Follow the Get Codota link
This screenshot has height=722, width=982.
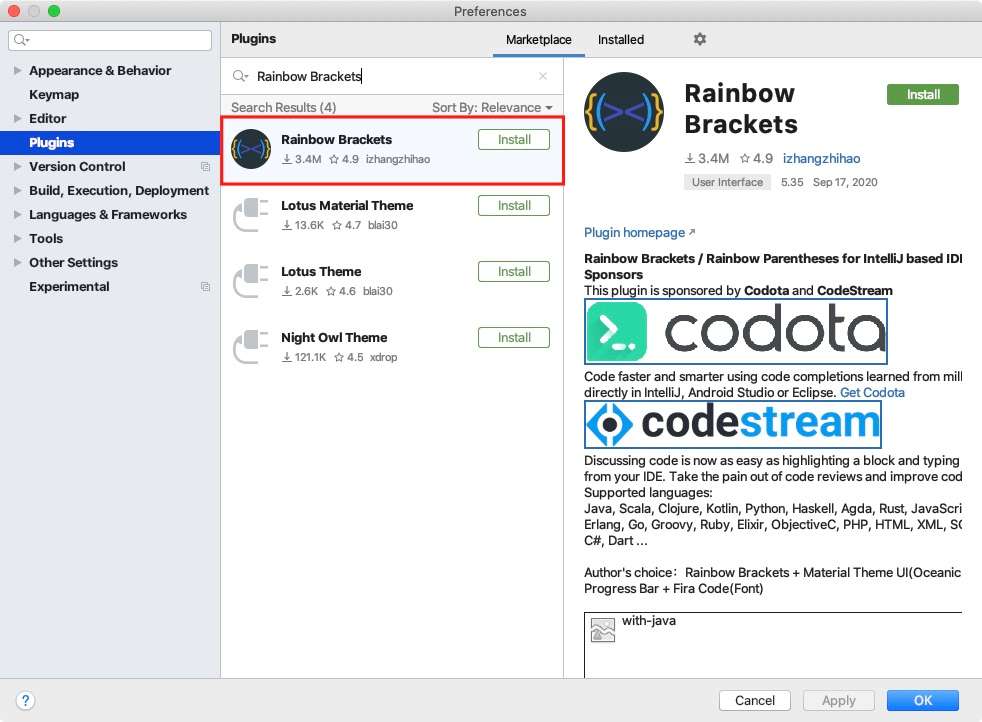click(x=872, y=393)
